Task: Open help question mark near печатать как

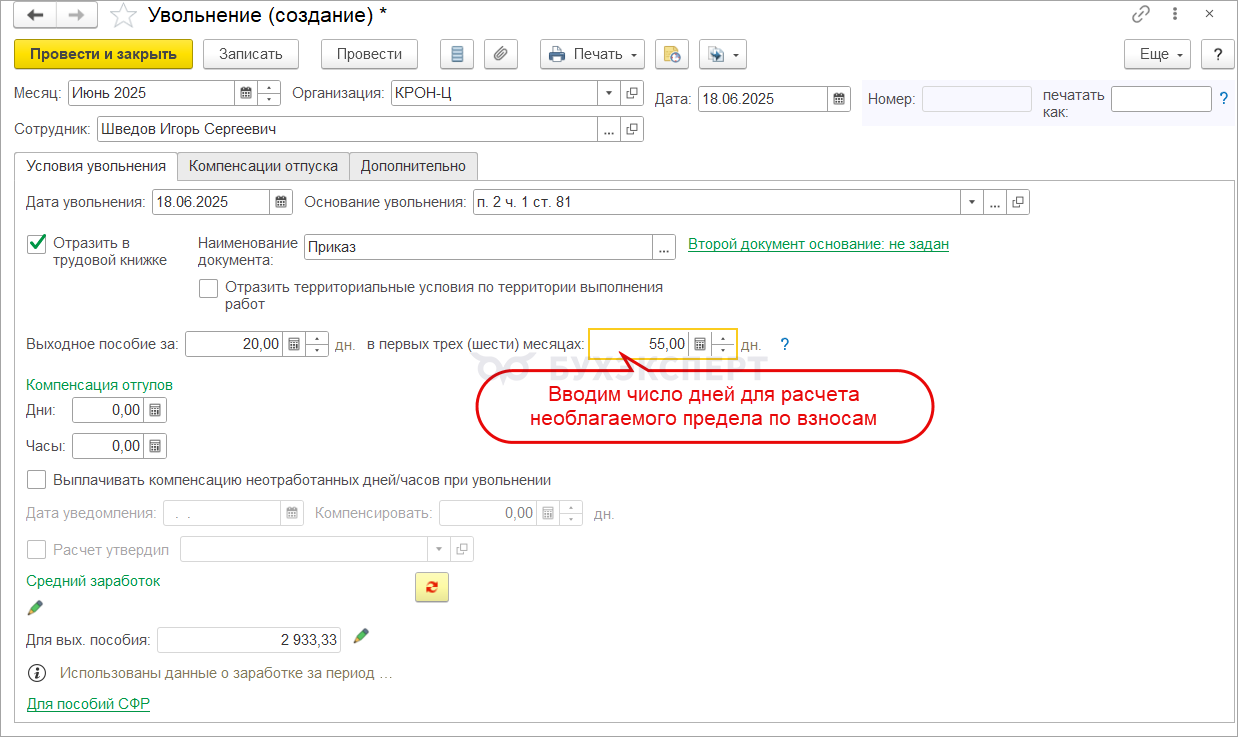Action: (x=1223, y=98)
